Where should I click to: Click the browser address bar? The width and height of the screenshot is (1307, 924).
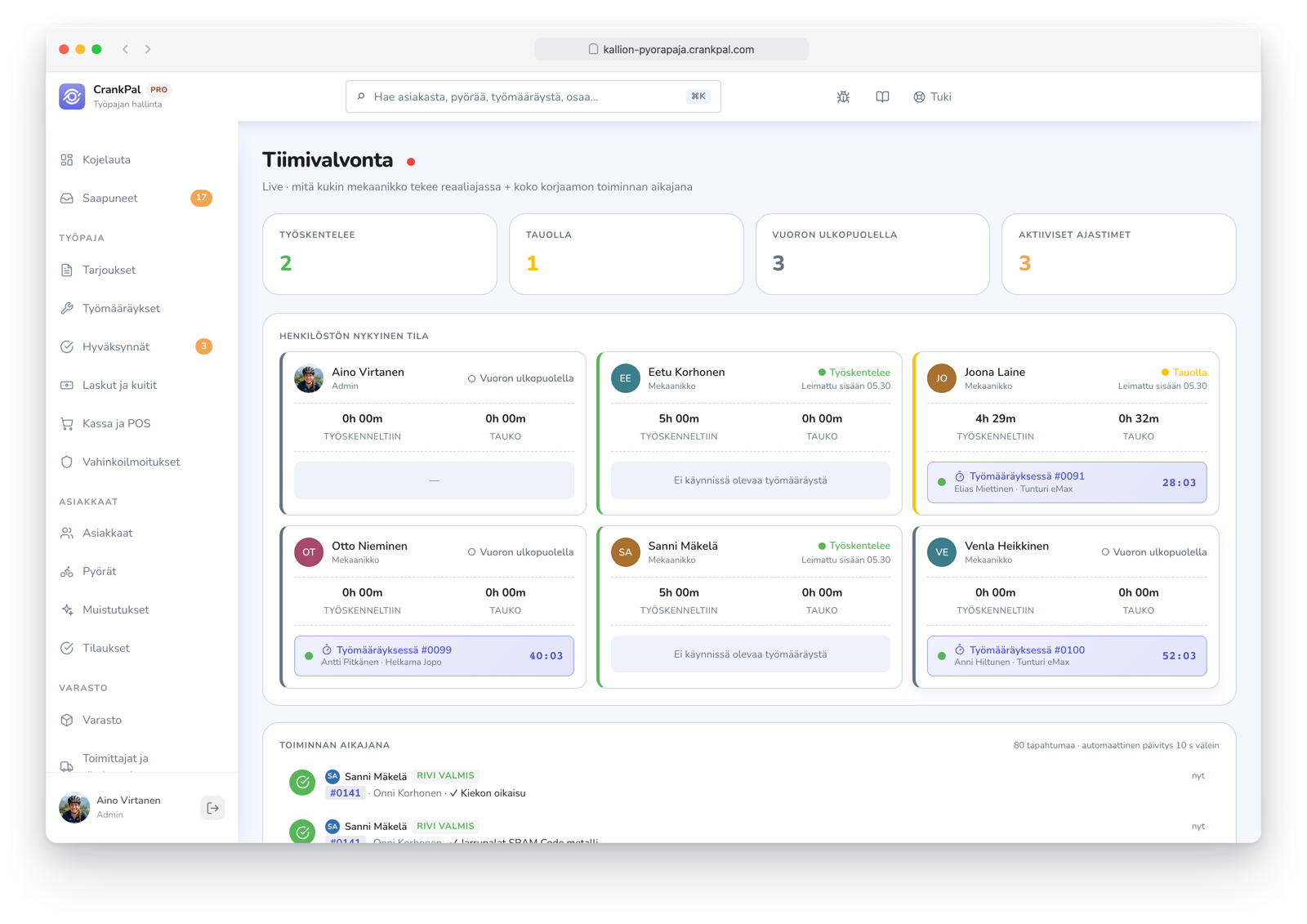[x=671, y=49]
